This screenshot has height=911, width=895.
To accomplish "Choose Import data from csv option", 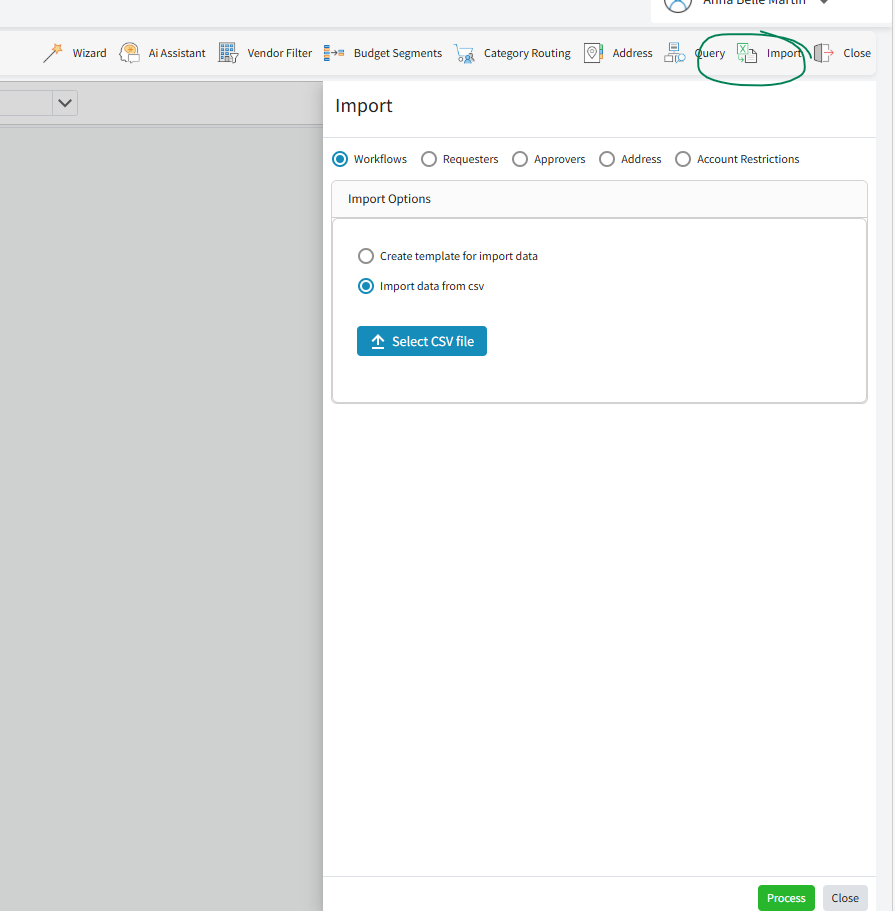I will click(366, 286).
